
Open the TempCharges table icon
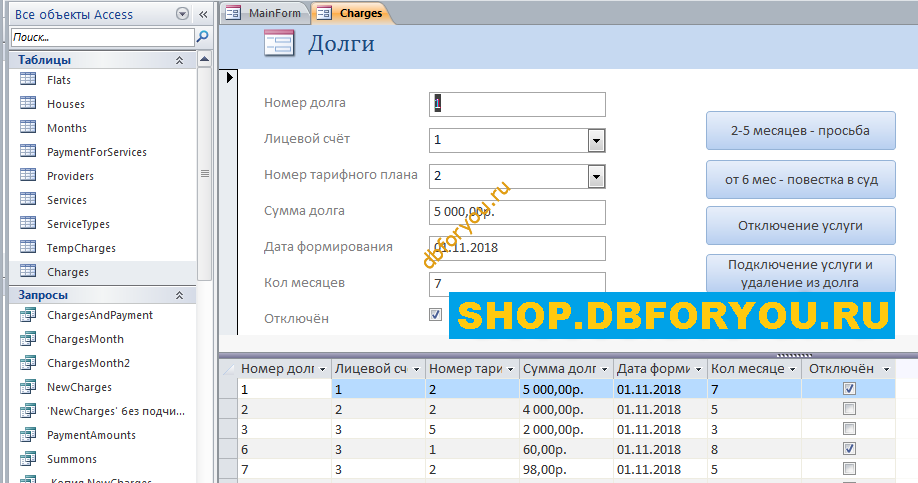click(28, 247)
